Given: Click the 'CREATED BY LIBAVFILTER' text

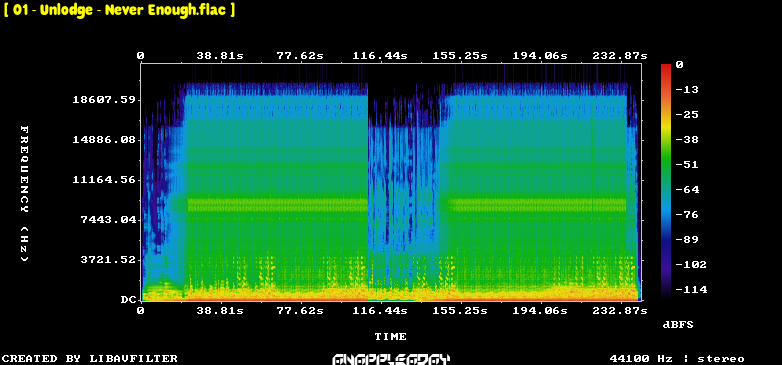Looking at the screenshot, I should [90, 359].
